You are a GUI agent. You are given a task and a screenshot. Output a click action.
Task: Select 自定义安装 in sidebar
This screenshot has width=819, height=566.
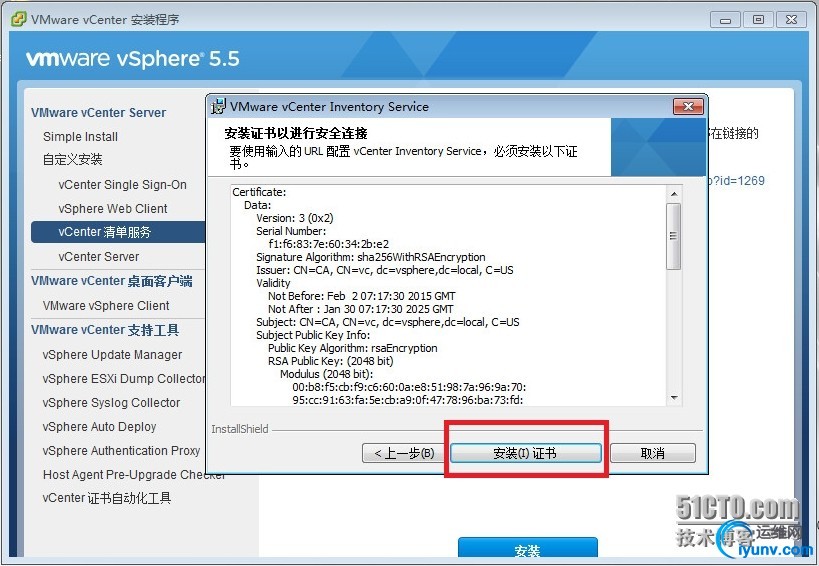(73, 160)
